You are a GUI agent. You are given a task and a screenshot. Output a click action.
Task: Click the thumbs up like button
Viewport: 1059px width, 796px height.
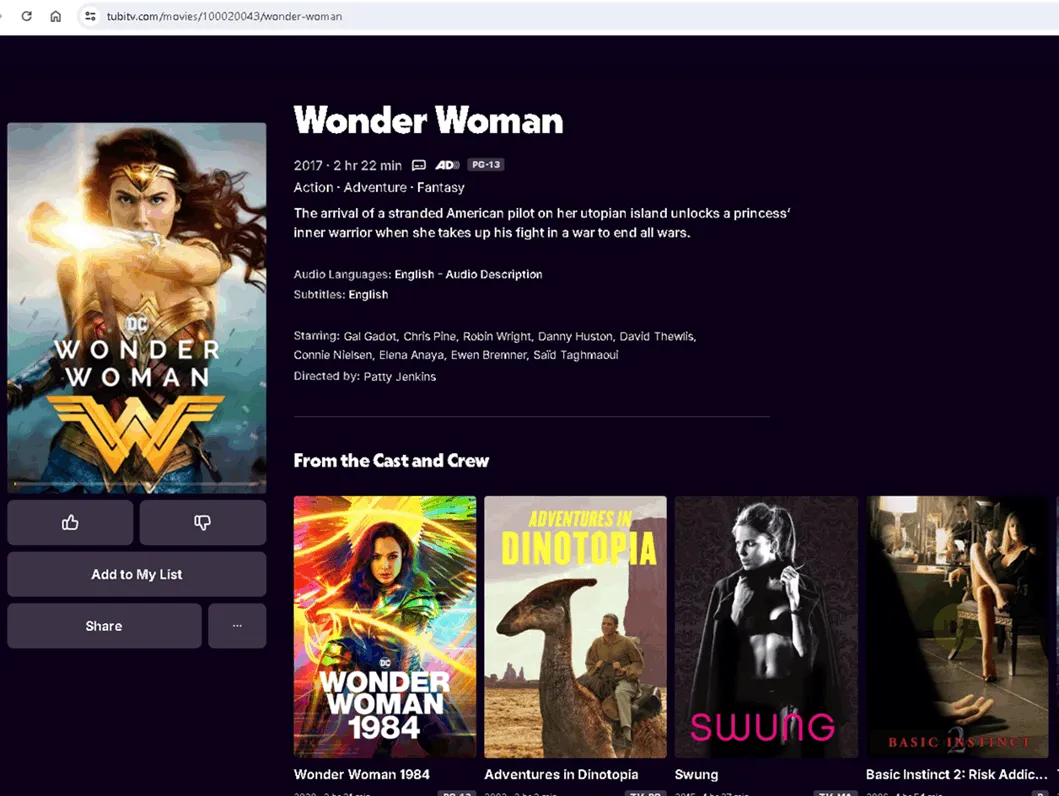point(70,523)
